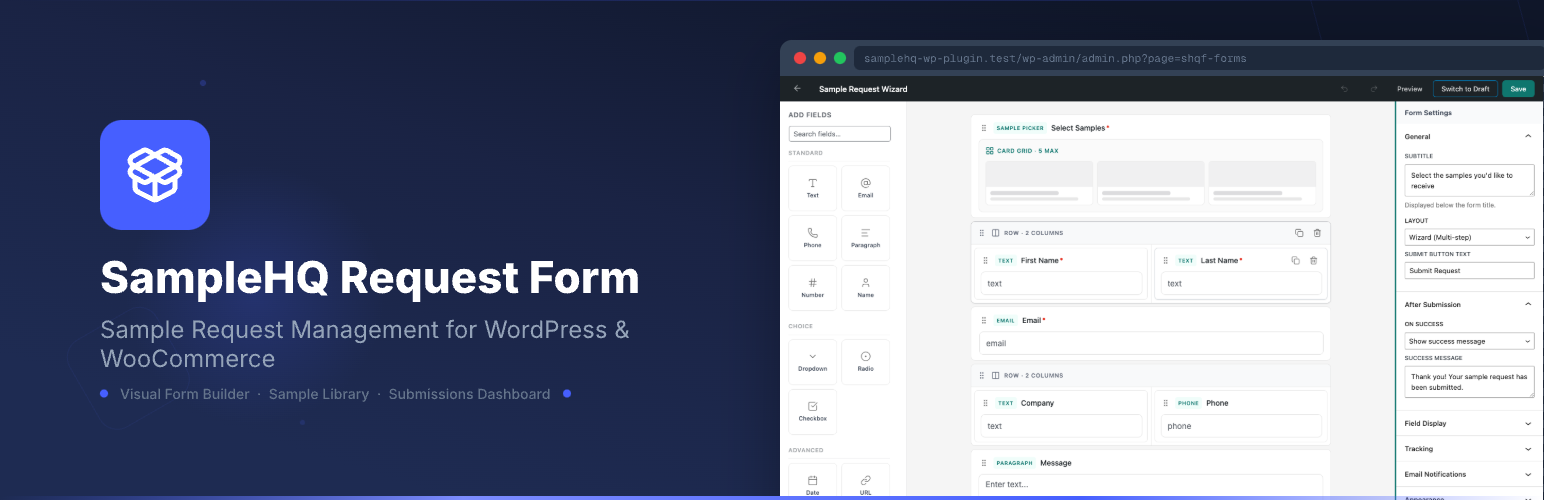Duplicate the First/Last Name row
Image resolution: width=1544 pixels, height=500 pixels.
pos(1299,233)
